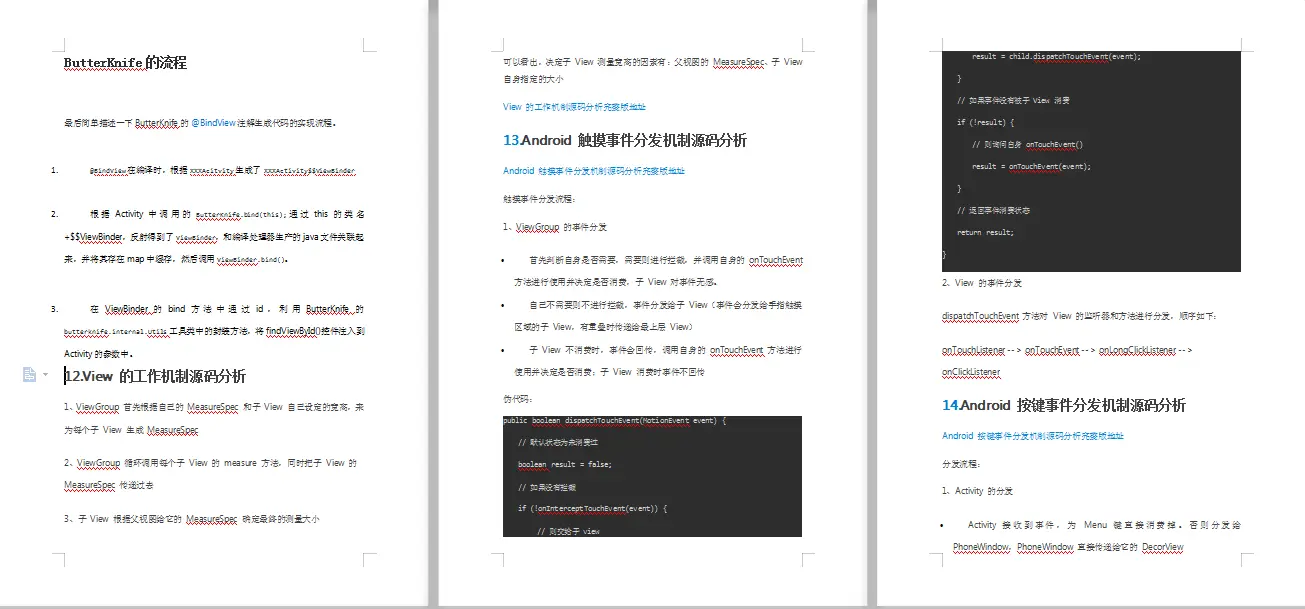The width and height of the screenshot is (1305, 609).
Task: Click the code line 'public boolean dispatchTouchEvent(MotionEvent event) {'
Action: pos(615,421)
